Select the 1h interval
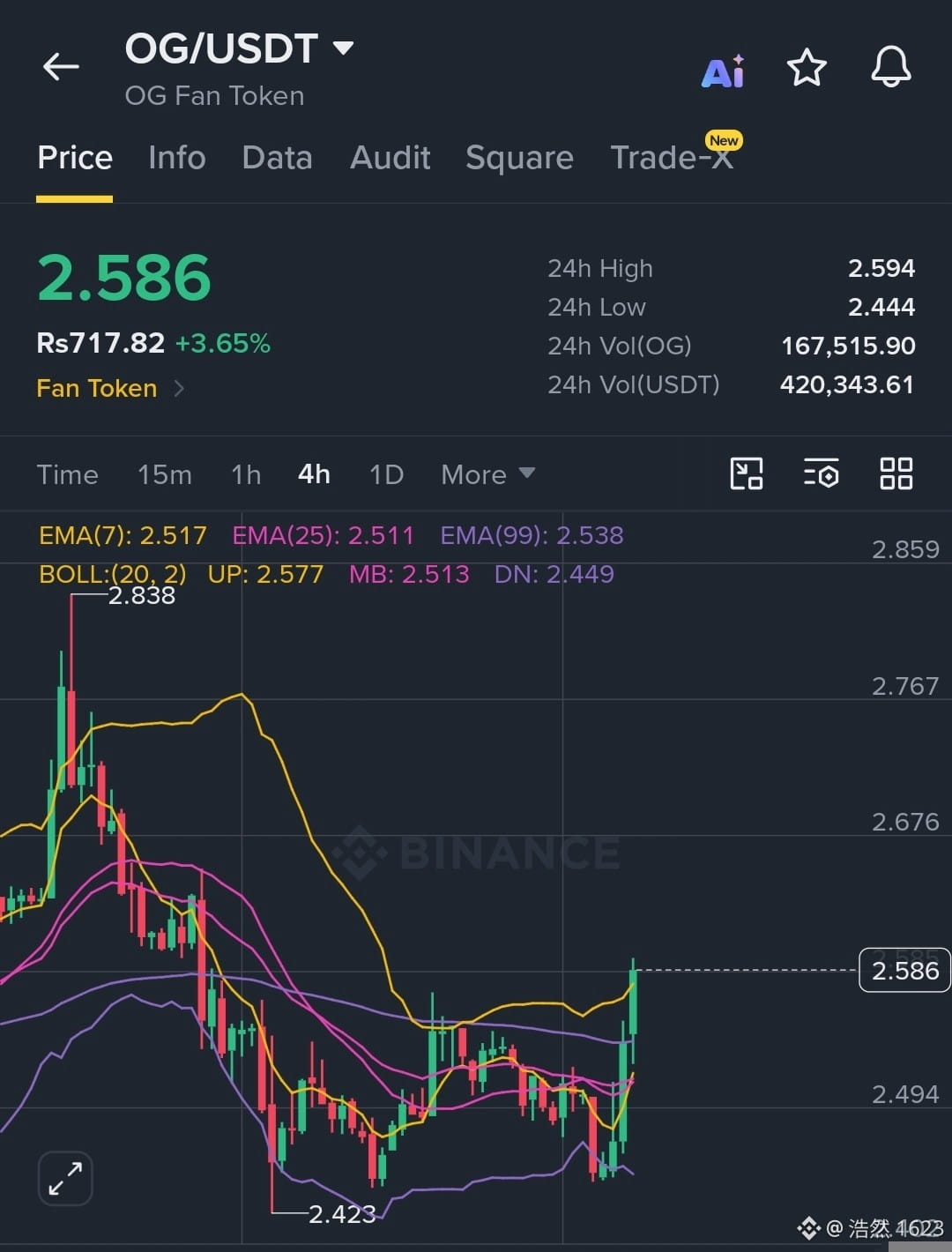This screenshot has width=952, height=1252. (x=246, y=474)
